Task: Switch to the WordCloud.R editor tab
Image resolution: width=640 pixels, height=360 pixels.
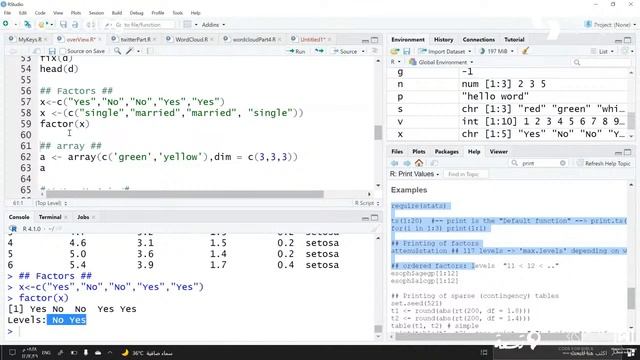Action: 191,40
